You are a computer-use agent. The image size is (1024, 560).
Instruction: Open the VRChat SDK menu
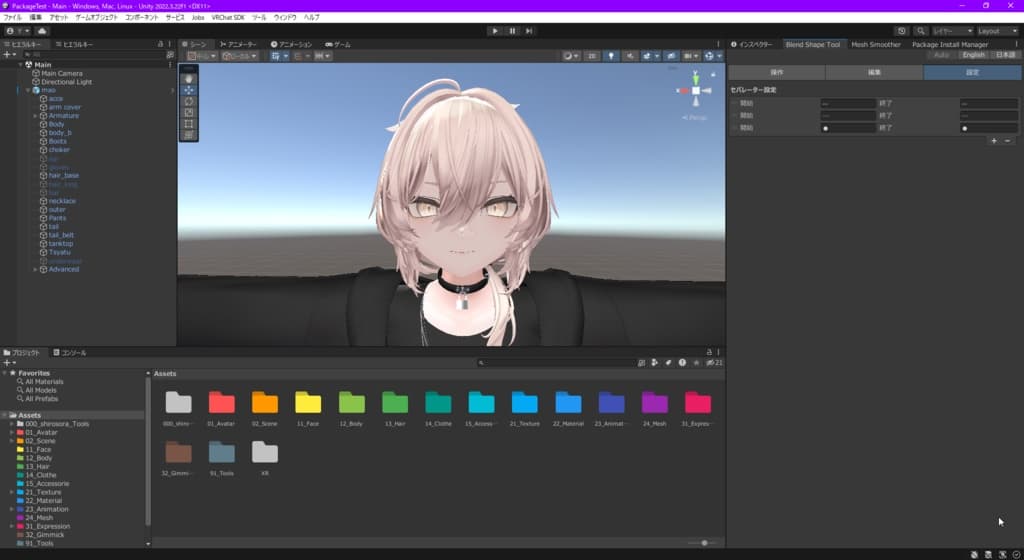point(227,18)
